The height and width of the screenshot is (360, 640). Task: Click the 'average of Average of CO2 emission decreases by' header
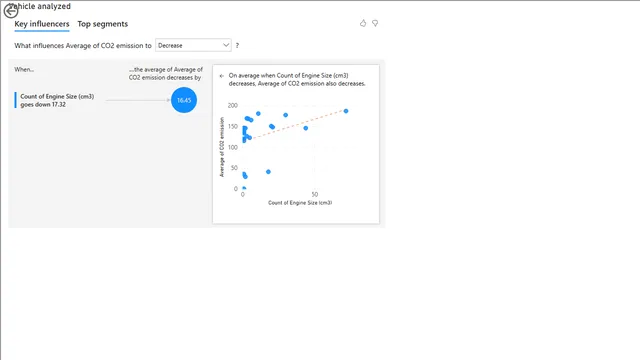[x=166, y=73]
